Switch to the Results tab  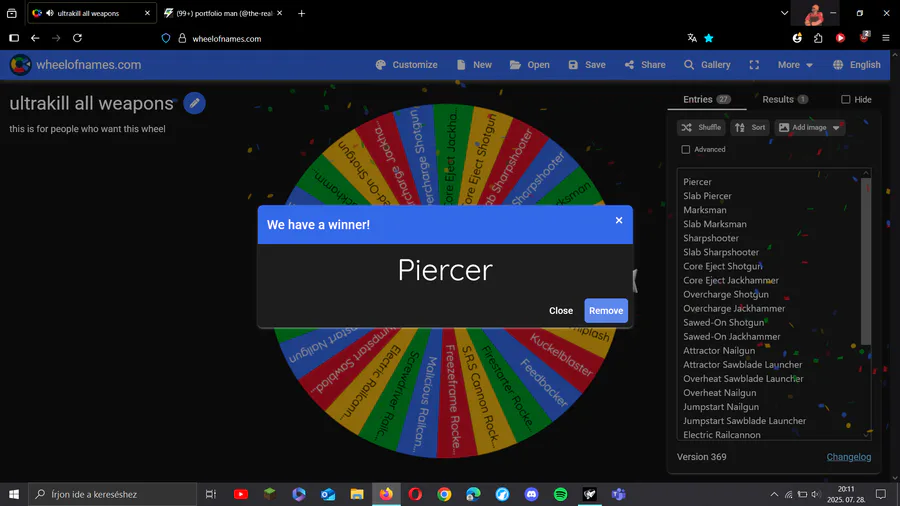(x=785, y=99)
